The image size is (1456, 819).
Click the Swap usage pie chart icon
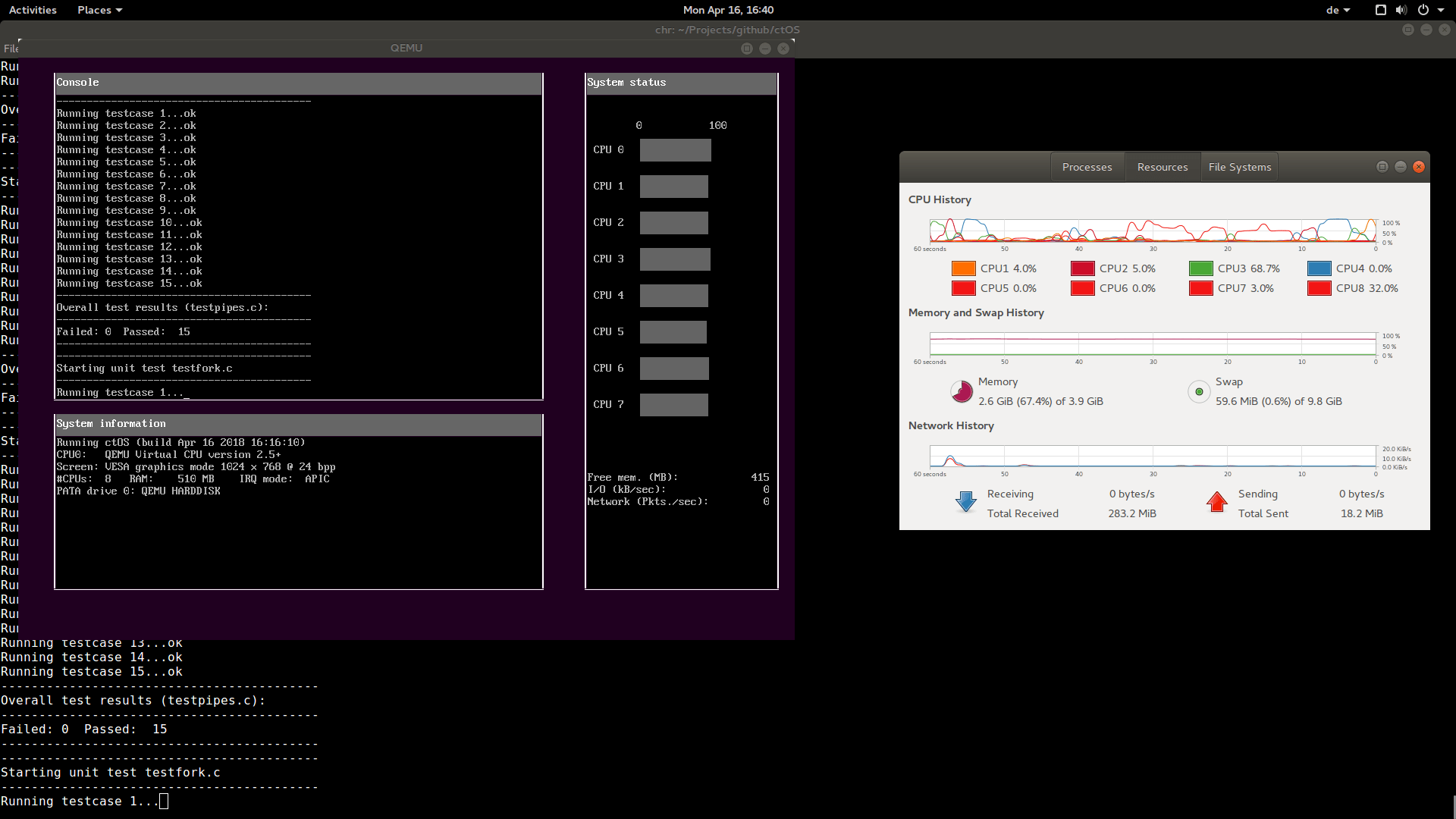[1198, 391]
